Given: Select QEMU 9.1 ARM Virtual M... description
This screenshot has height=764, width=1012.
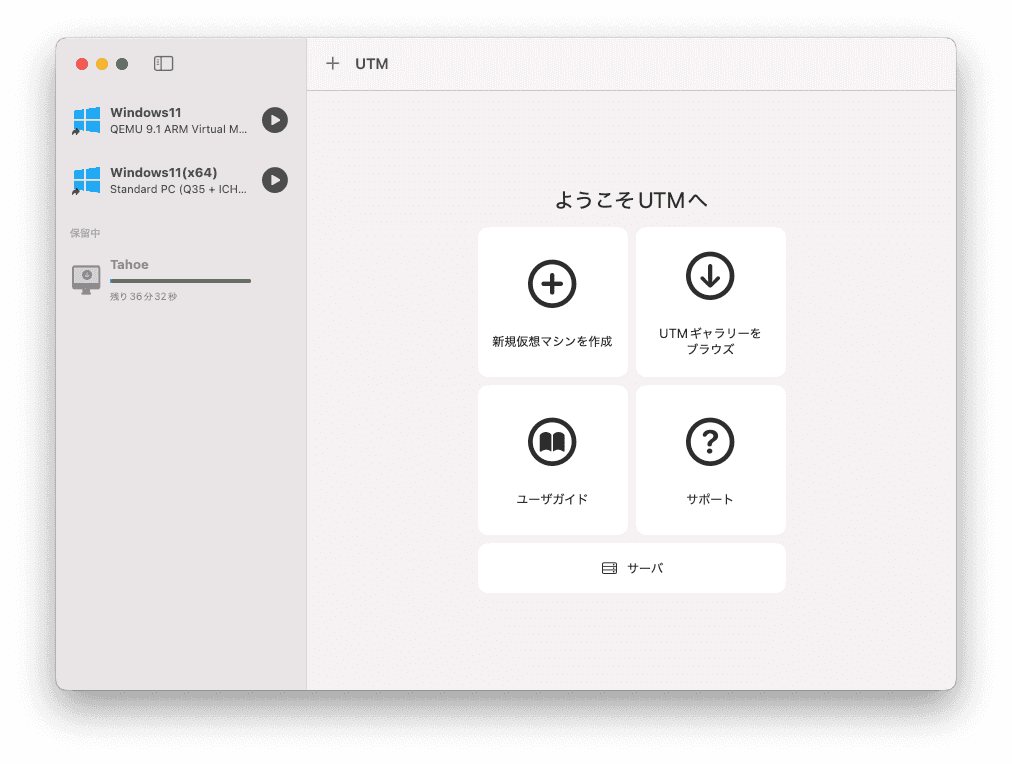Looking at the screenshot, I should 178,129.
